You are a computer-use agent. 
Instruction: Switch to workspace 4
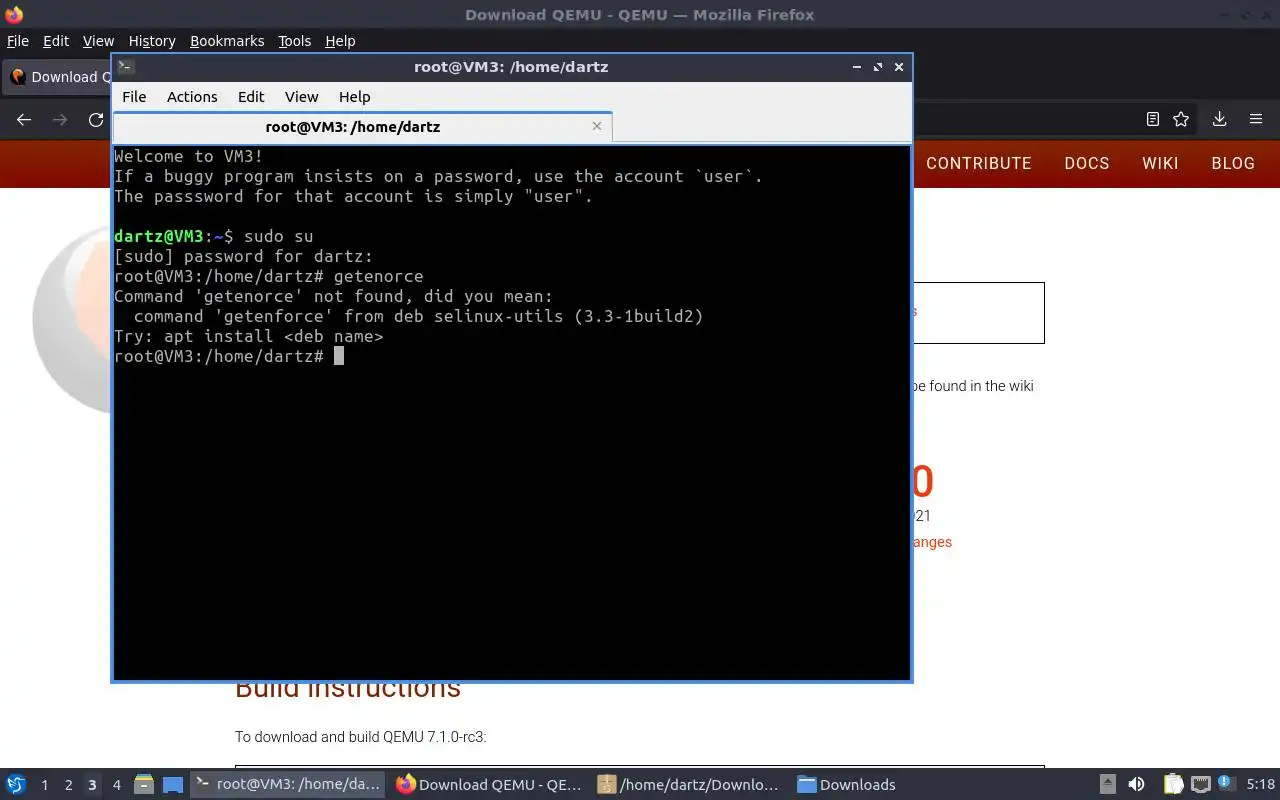tap(116, 785)
